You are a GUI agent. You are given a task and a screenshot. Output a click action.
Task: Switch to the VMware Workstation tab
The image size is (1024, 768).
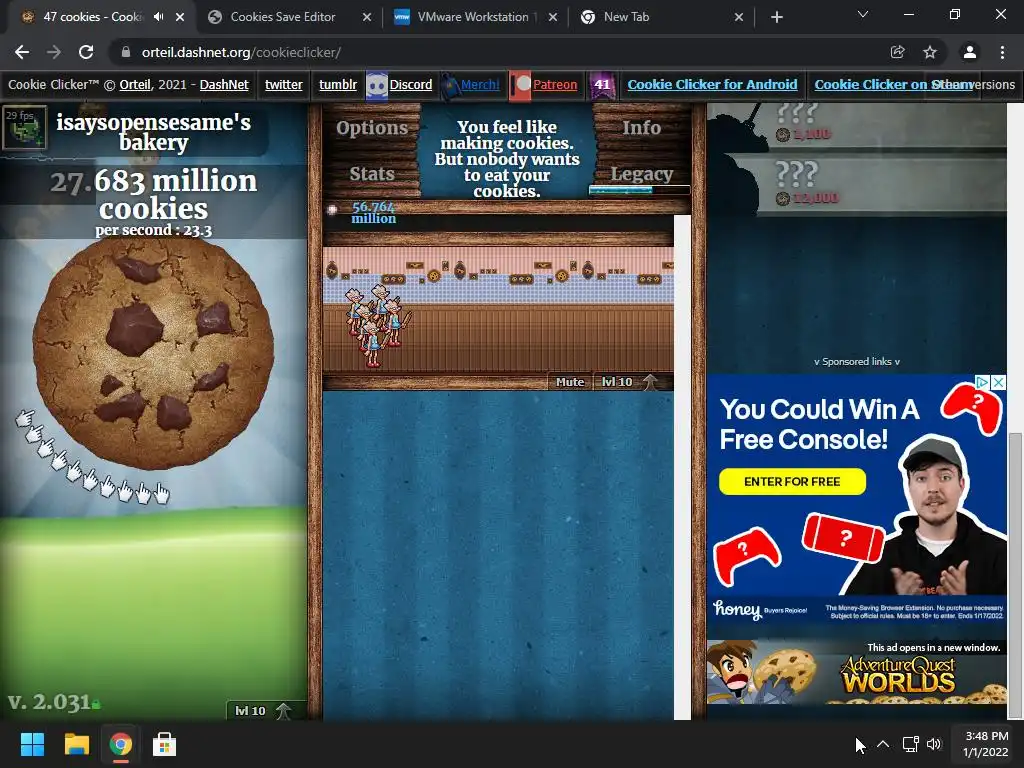click(x=473, y=17)
